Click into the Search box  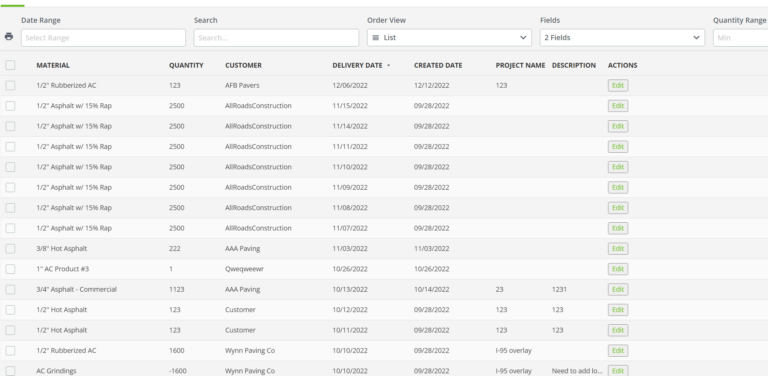tap(276, 38)
